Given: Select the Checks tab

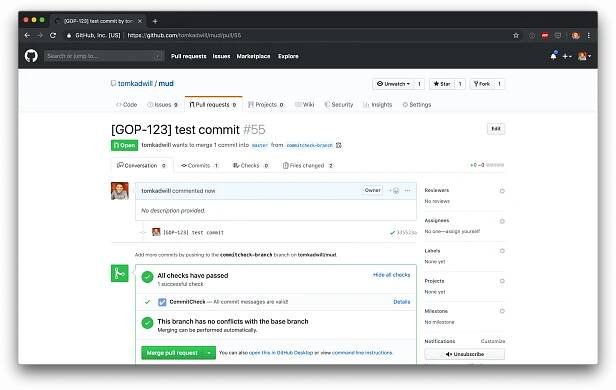Looking at the screenshot, I should [250, 165].
